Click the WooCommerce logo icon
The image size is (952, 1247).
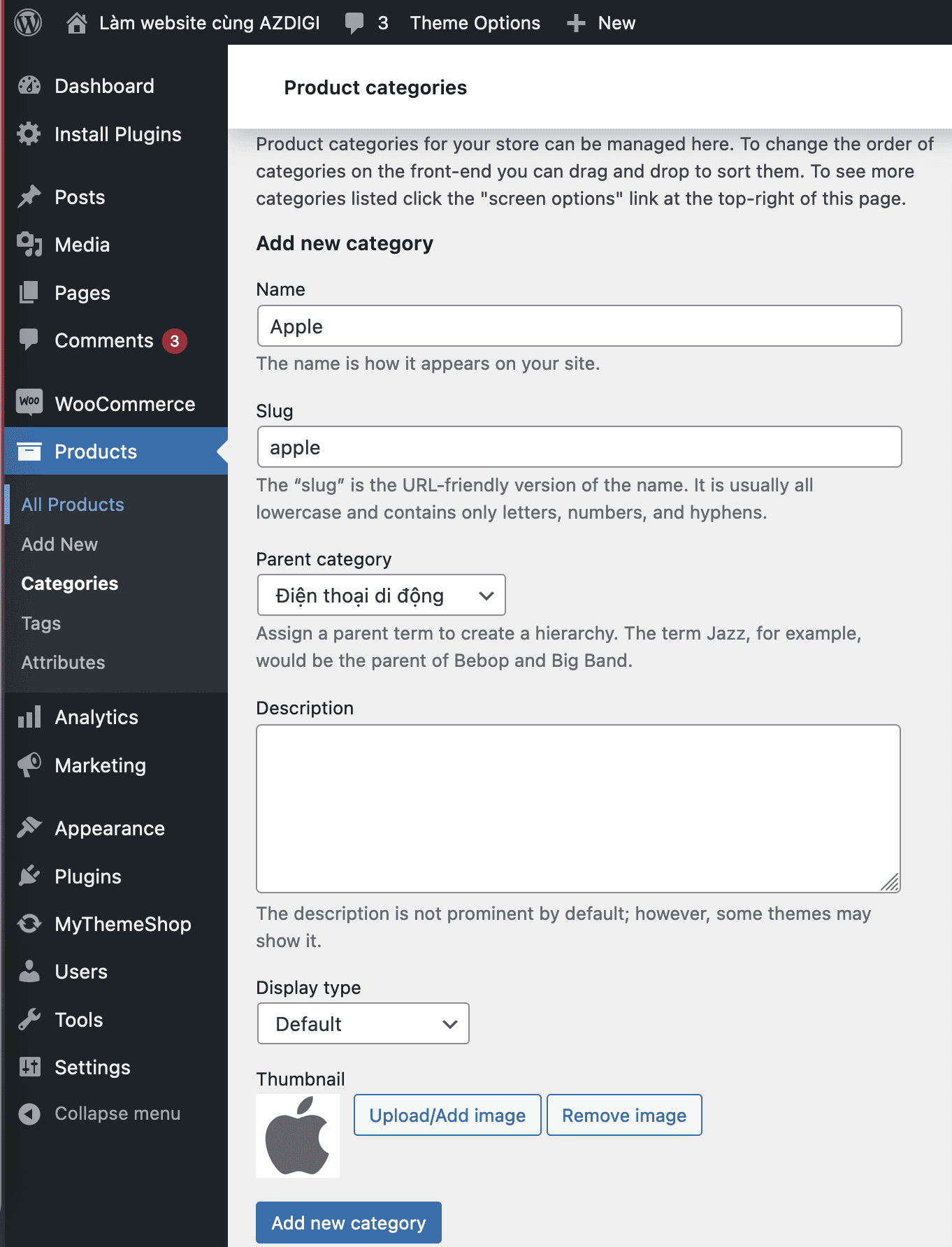29,403
